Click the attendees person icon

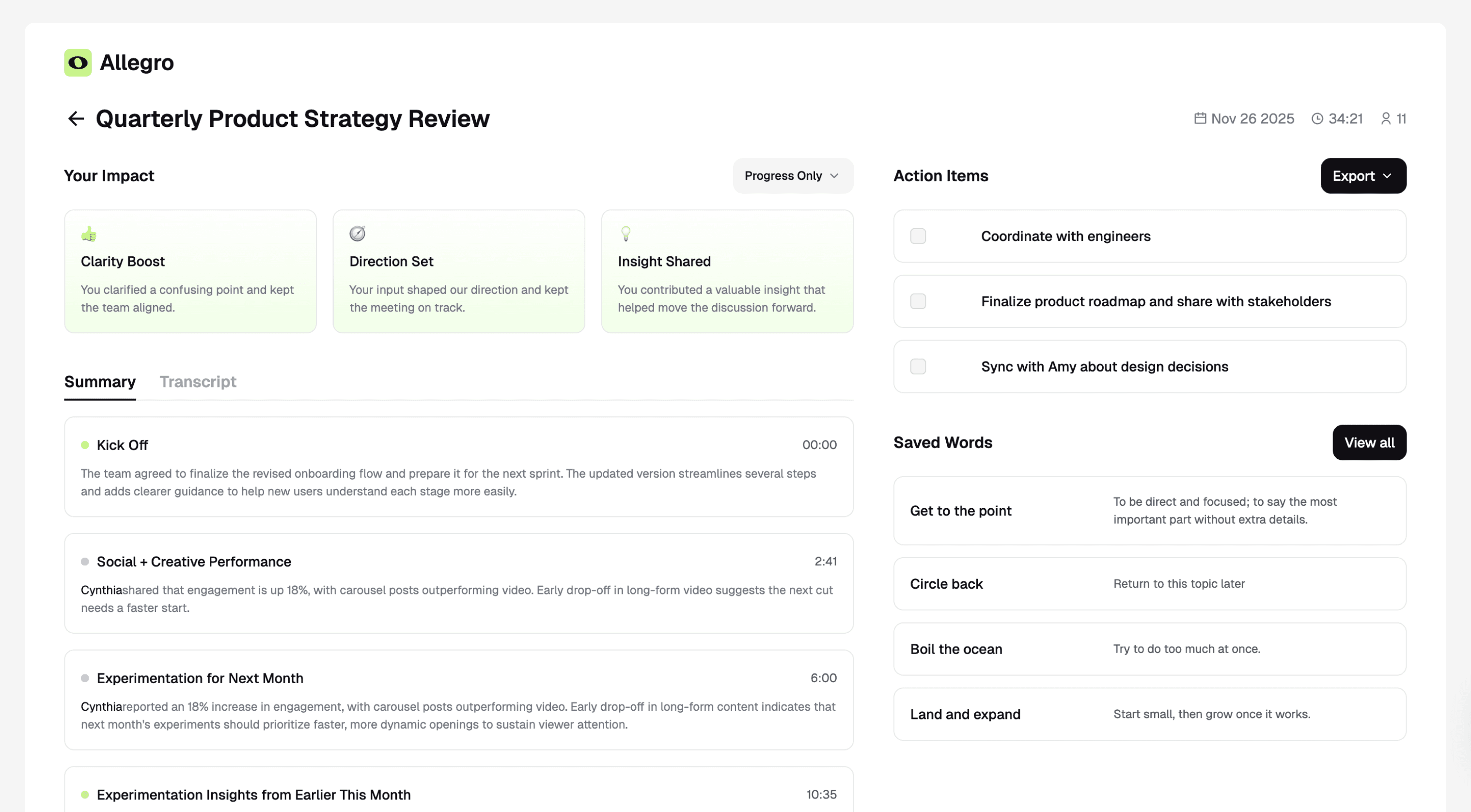(x=1385, y=119)
